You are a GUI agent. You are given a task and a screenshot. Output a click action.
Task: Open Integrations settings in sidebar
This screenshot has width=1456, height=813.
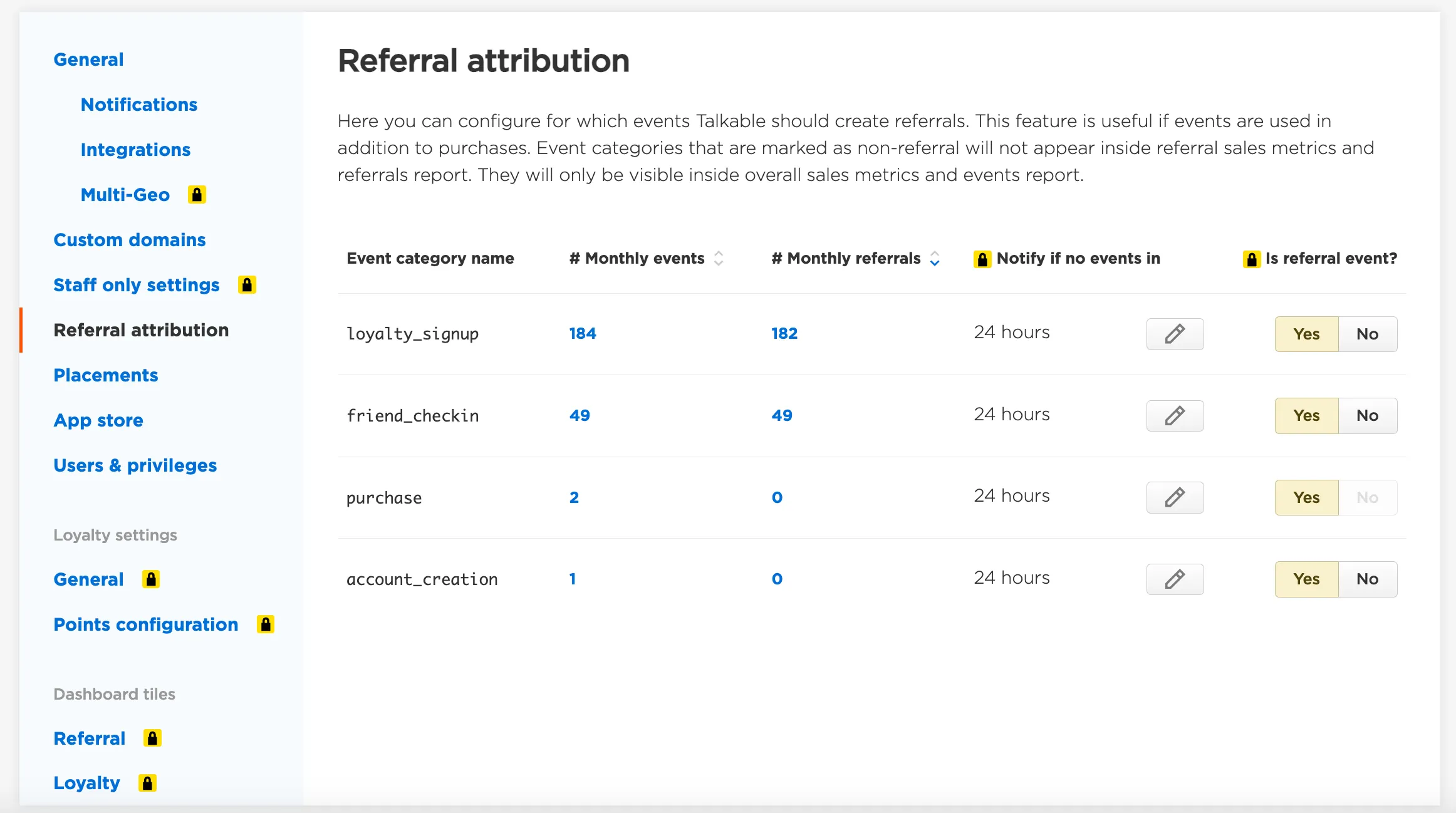[135, 150]
